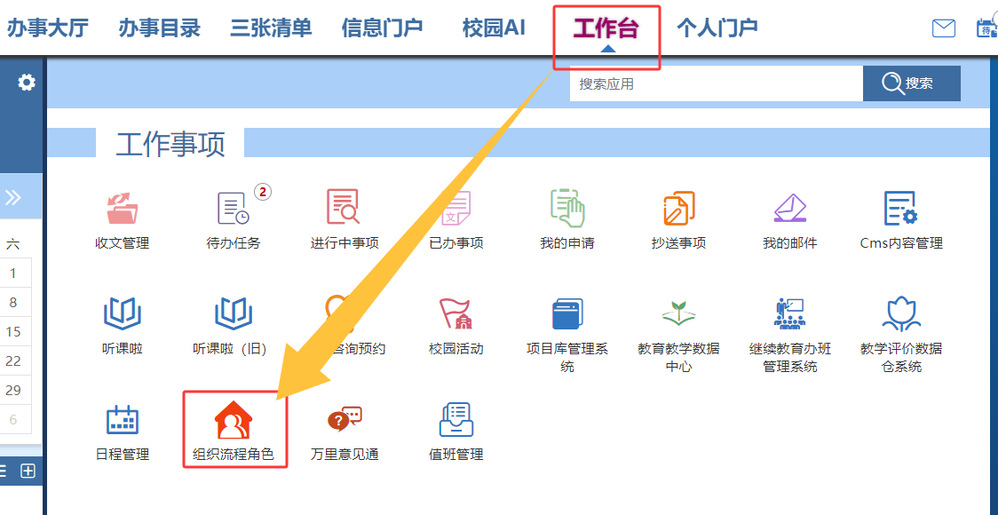The image size is (998, 515).
Task: Click the 搜索 button
Action: (911, 84)
